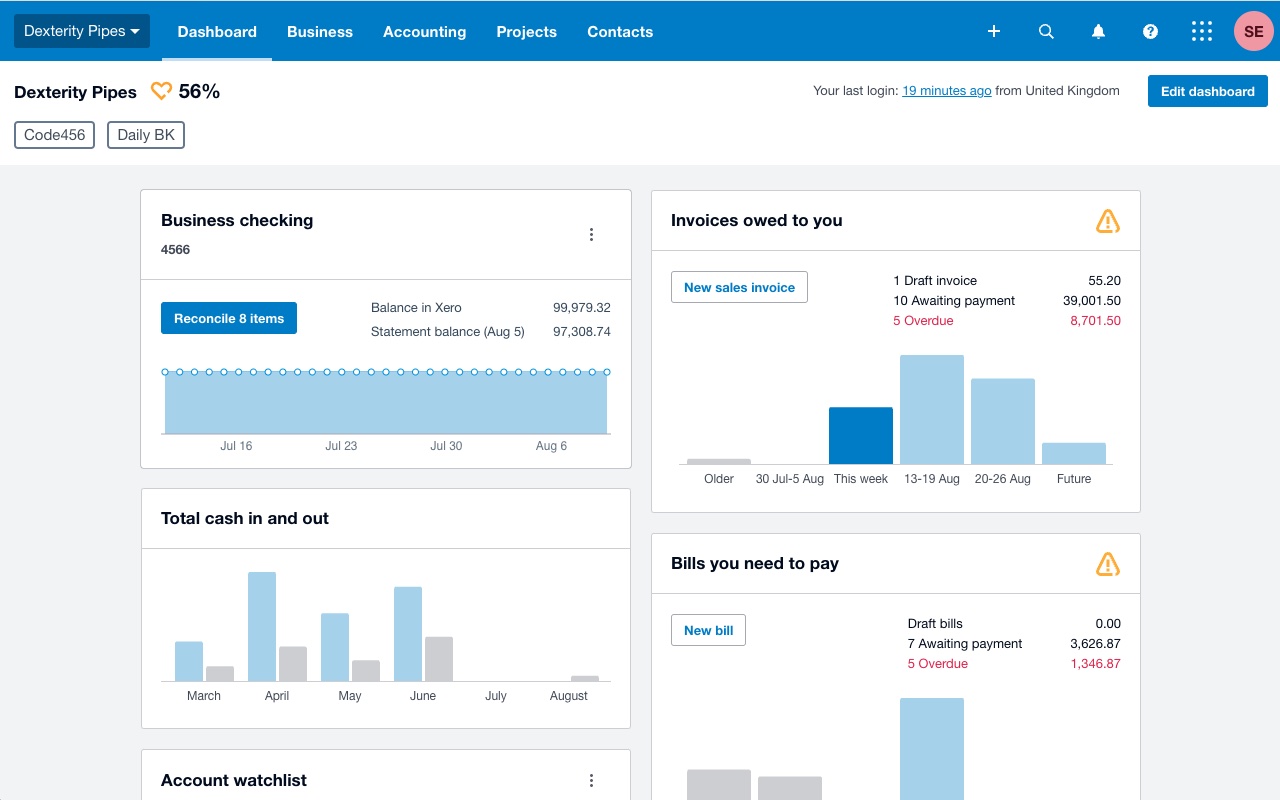
Task: Select the This week invoice bar
Action: (x=860, y=436)
